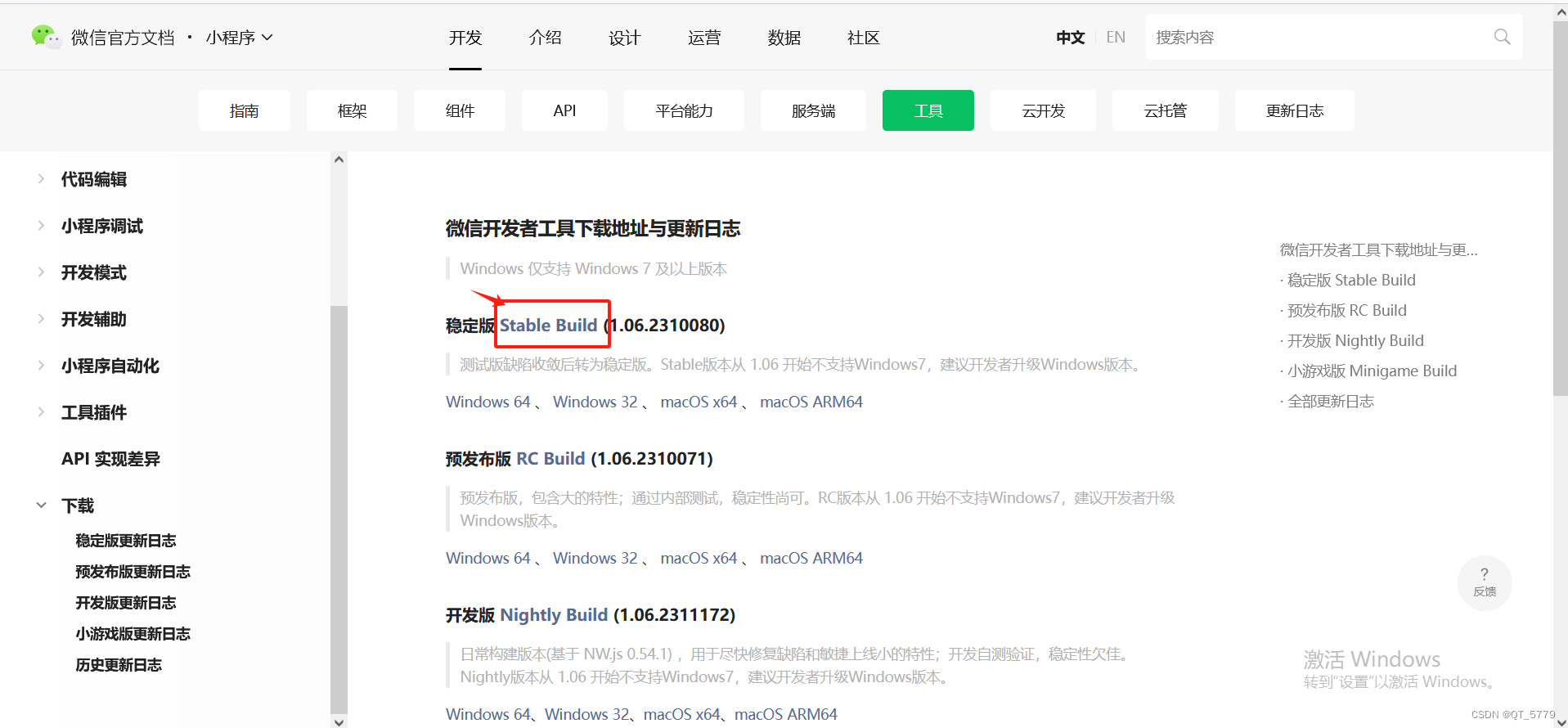Download RC Build for macOS x64
The image size is (1568, 728).
[699, 558]
